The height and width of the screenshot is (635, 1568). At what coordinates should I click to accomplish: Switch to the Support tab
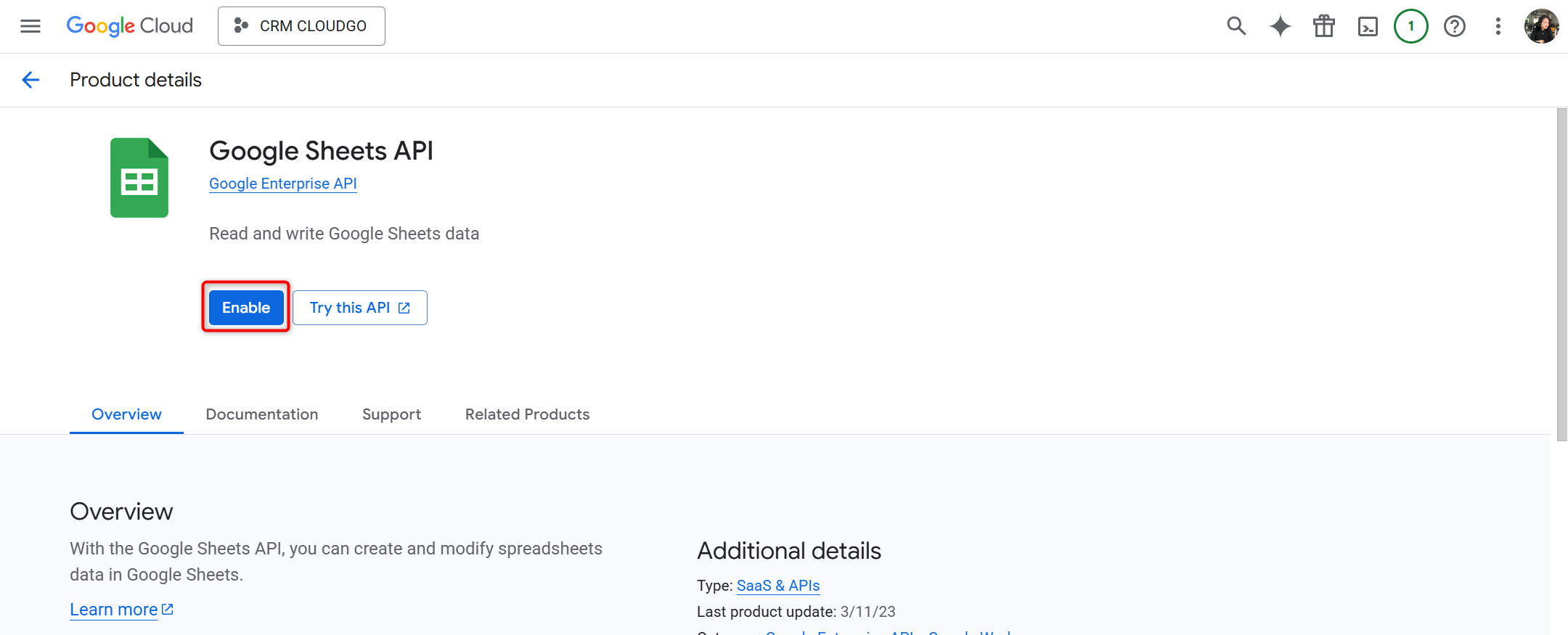(x=391, y=414)
